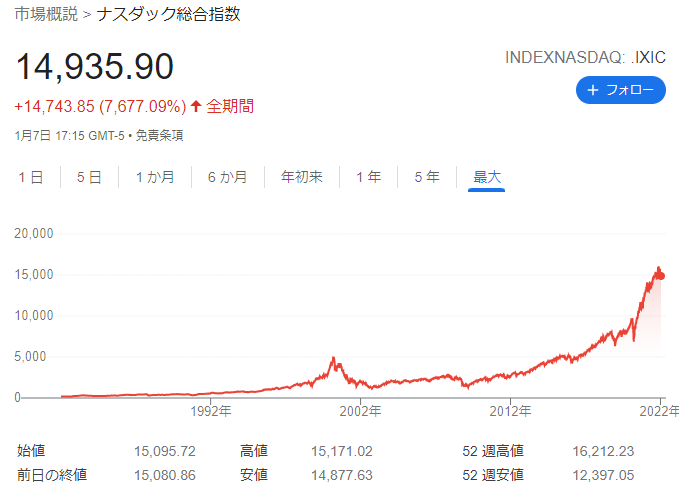679x494 pixels.
Task: Click the 2012年 axis label
Action: 510,411
